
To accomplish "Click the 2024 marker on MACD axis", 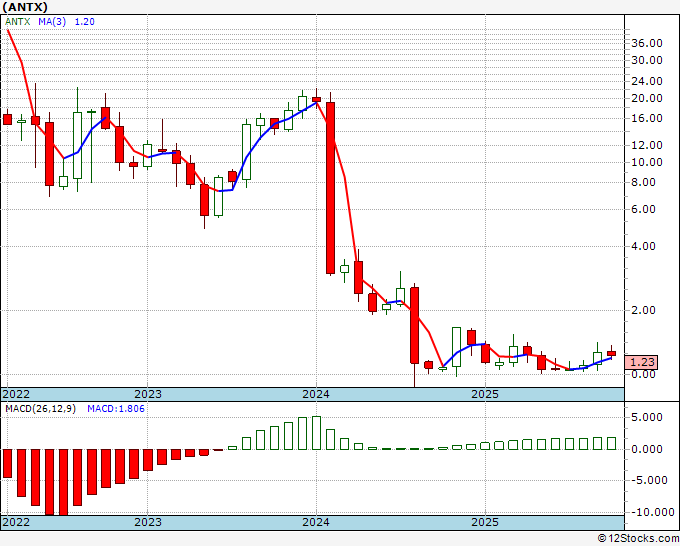I will [x=316, y=522].
